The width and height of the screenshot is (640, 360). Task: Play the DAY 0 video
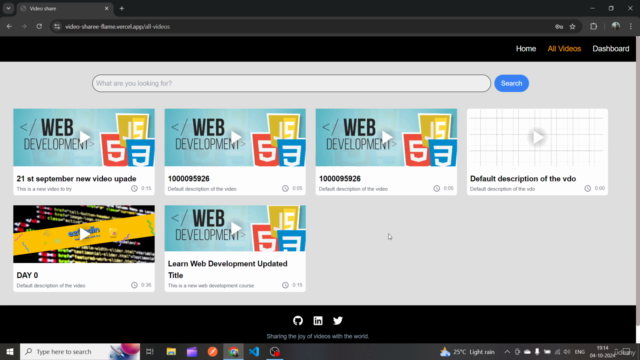pos(84,234)
